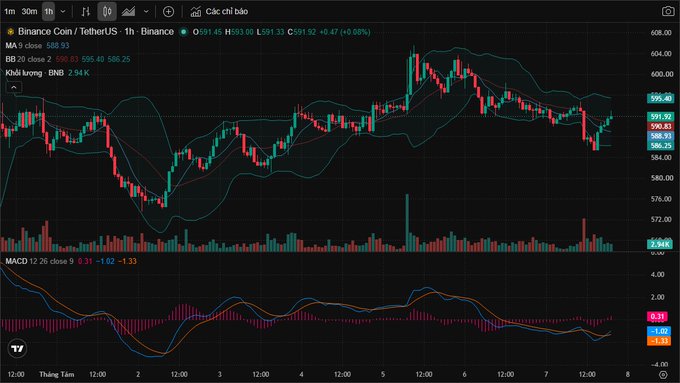Click the 595.40 price axis label
The image size is (680, 383).
tap(660, 98)
